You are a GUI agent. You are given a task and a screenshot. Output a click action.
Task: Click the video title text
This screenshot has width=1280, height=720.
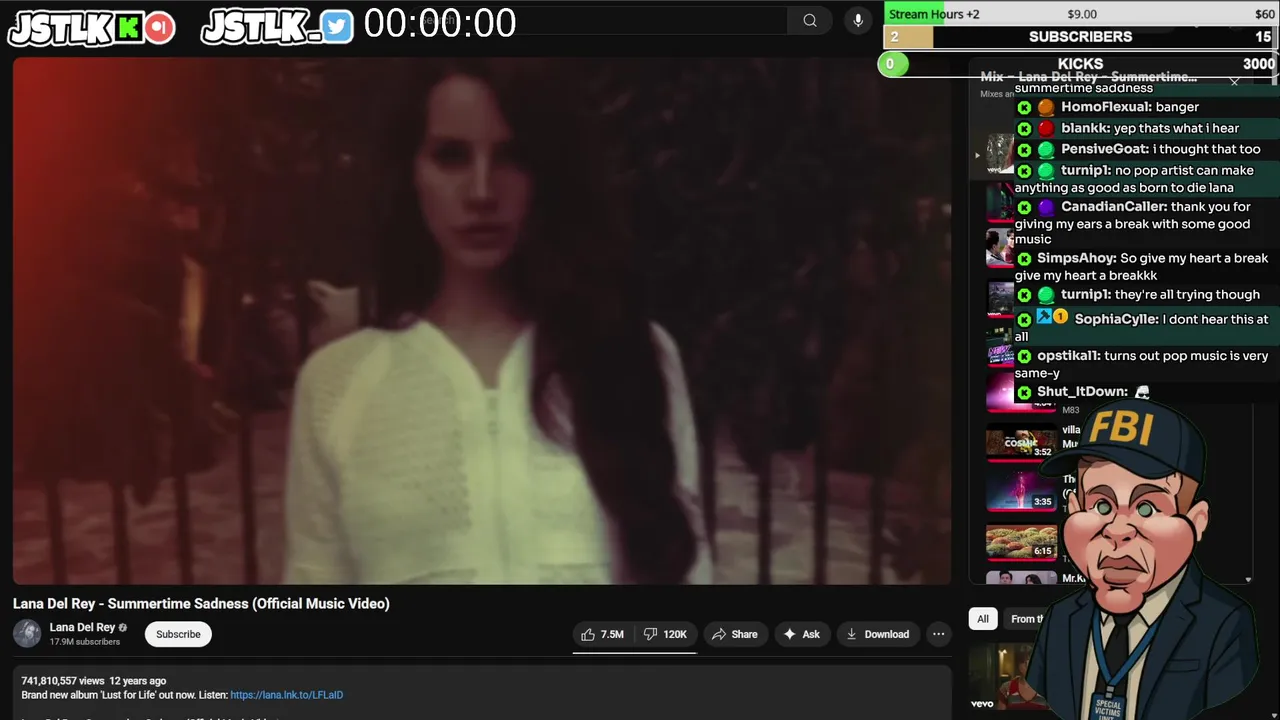pos(201,603)
